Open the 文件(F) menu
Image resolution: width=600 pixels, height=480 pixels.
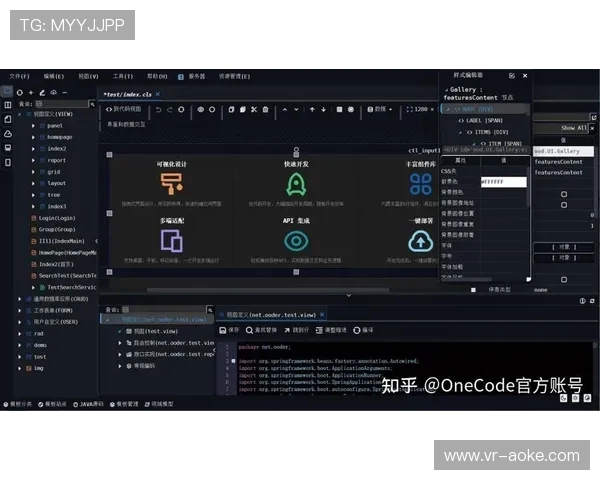[x=19, y=75]
